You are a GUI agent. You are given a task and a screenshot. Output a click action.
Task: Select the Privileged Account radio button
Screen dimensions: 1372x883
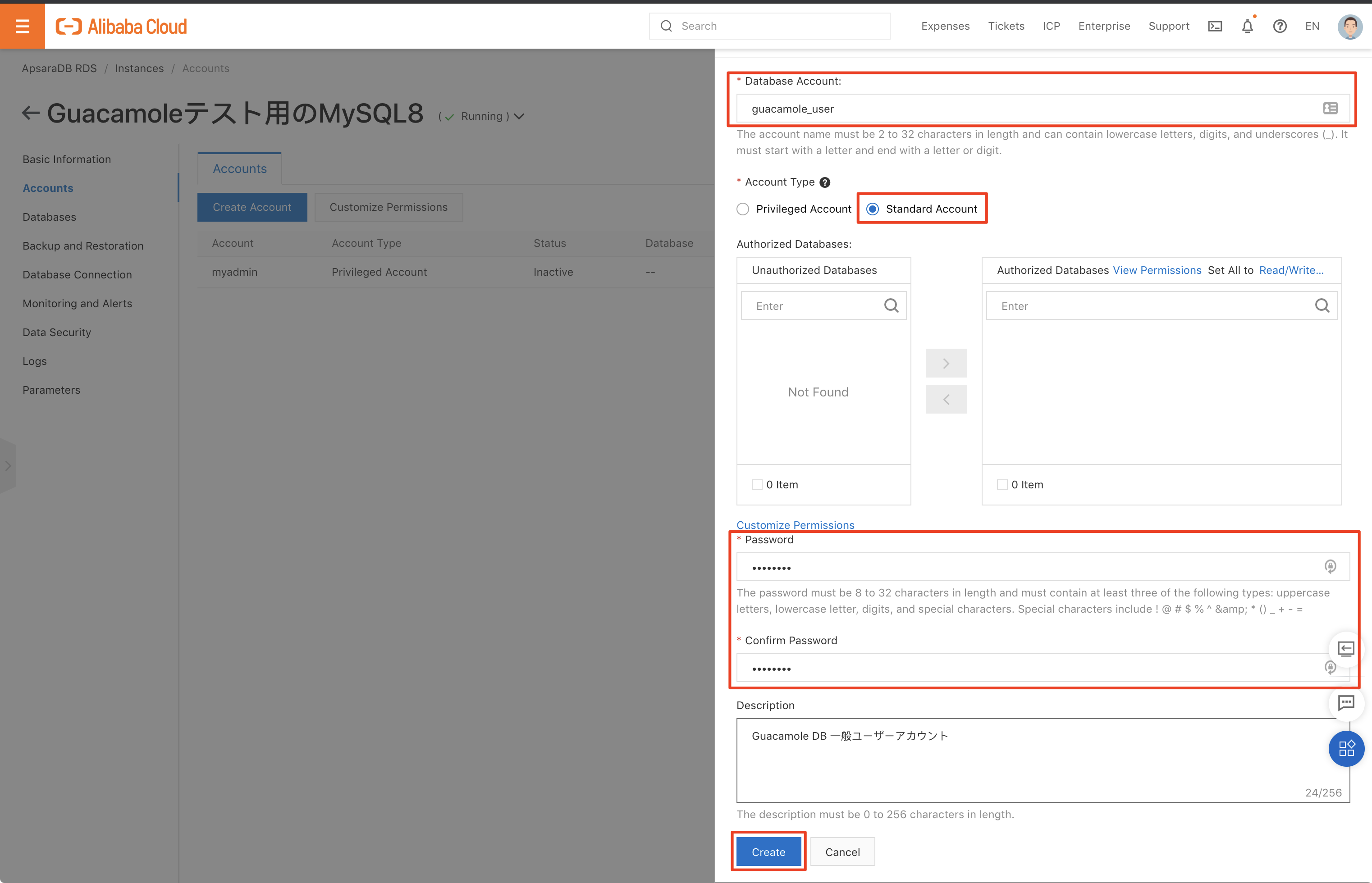click(743, 209)
